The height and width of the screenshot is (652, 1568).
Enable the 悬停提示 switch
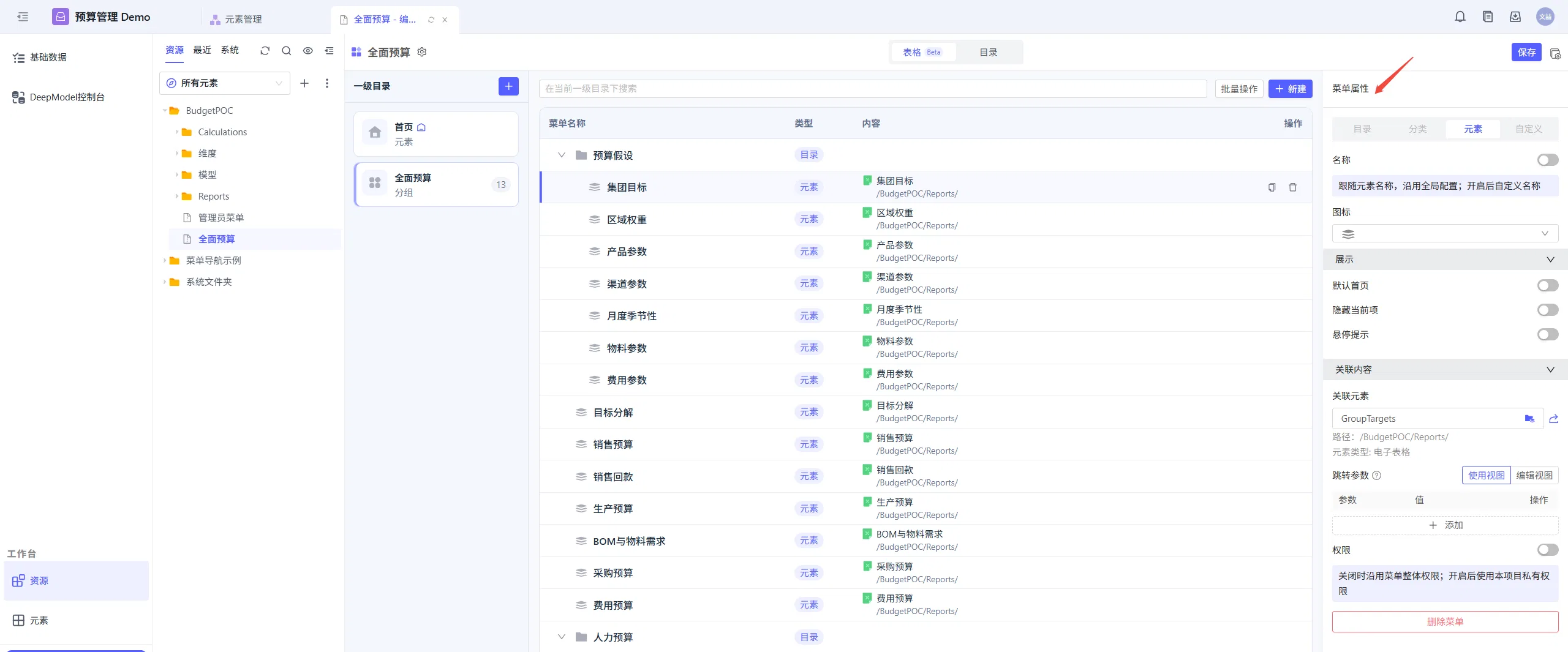point(1548,335)
